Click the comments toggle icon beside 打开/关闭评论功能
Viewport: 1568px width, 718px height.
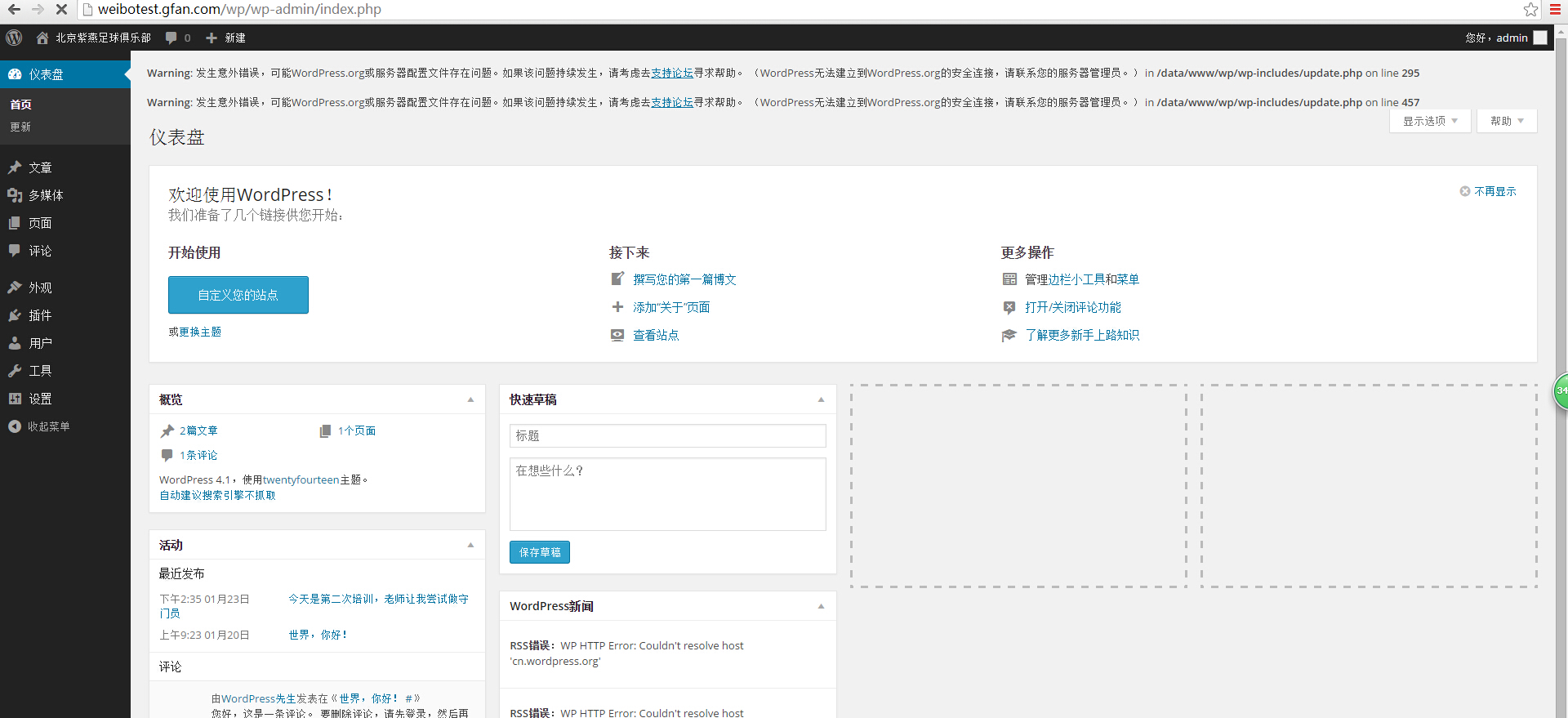1009,307
